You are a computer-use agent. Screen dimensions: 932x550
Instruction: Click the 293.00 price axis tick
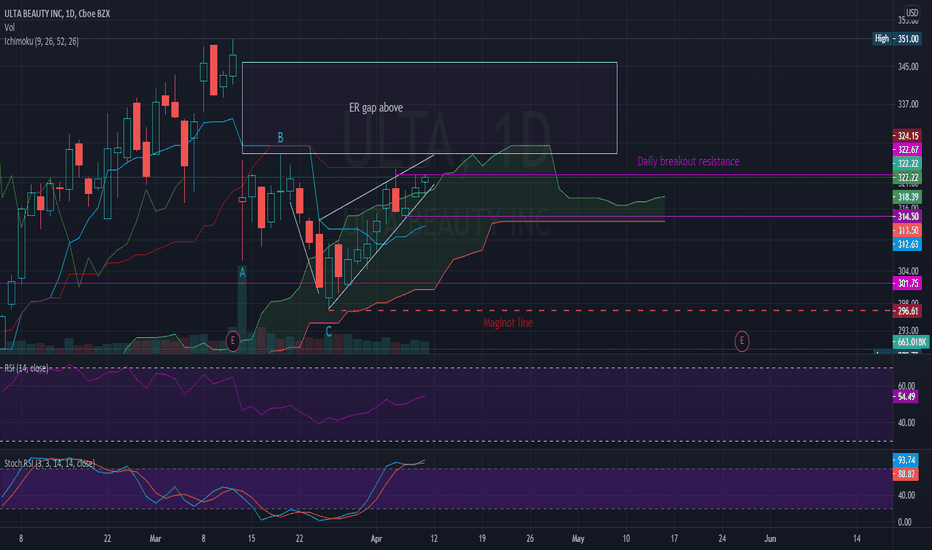pos(908,330)
